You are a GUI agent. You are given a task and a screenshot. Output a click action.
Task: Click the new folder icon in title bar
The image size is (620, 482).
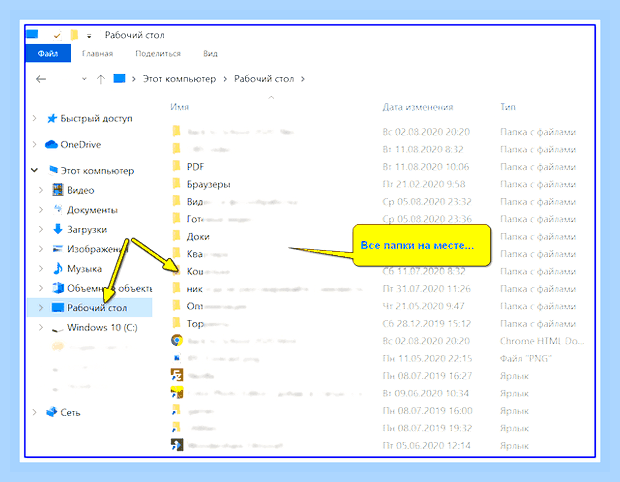(x=74, y=35)
